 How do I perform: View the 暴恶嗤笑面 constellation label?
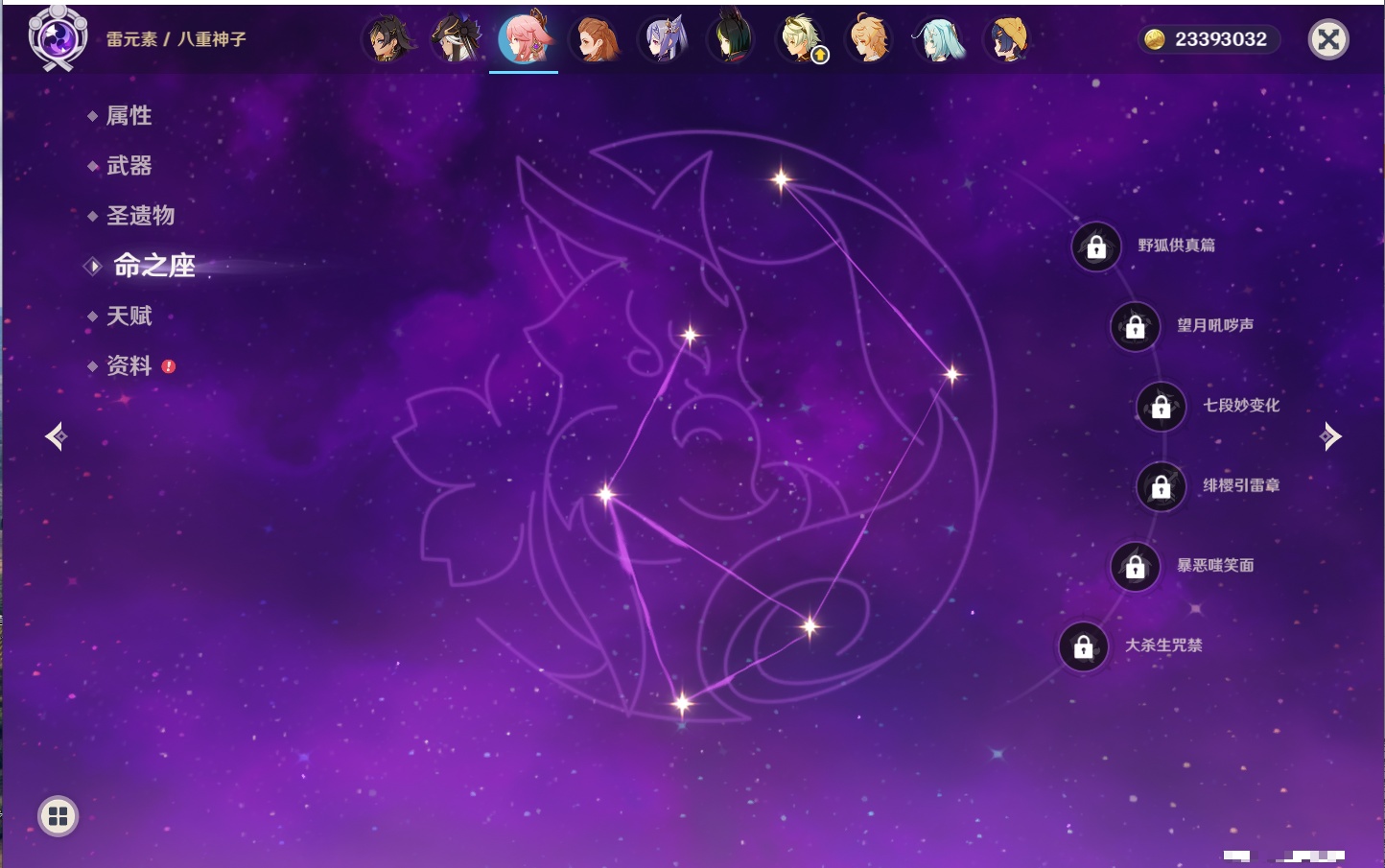pyautogui.click(x=1215, y=566)
